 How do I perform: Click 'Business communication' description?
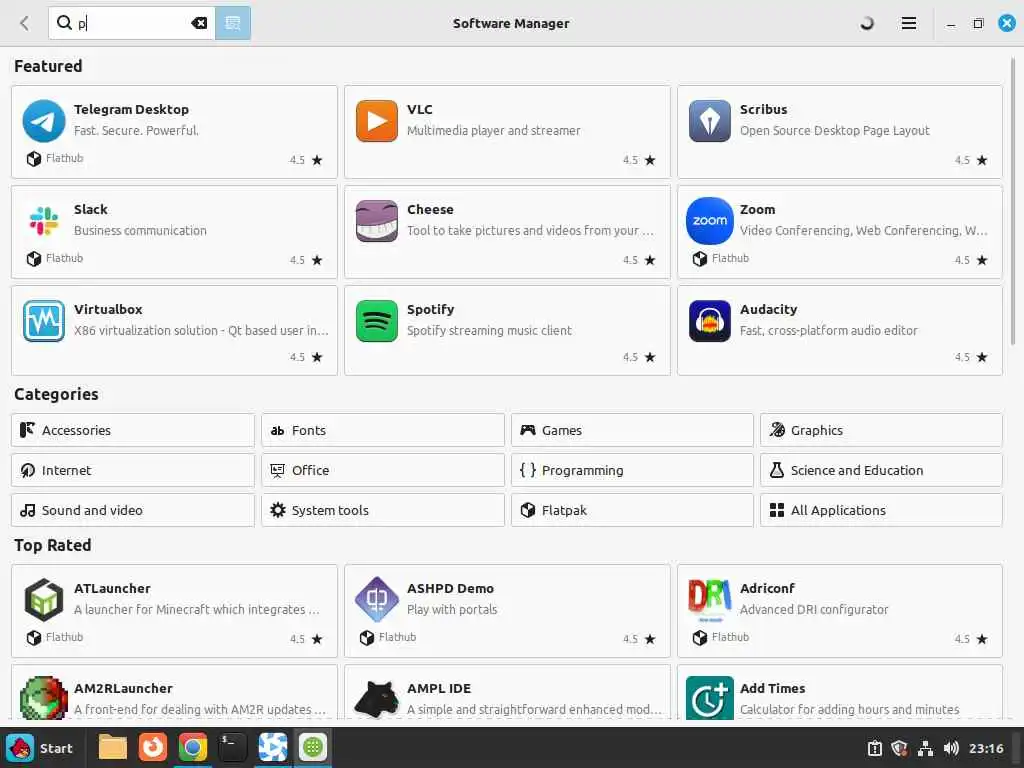(140, 231)
